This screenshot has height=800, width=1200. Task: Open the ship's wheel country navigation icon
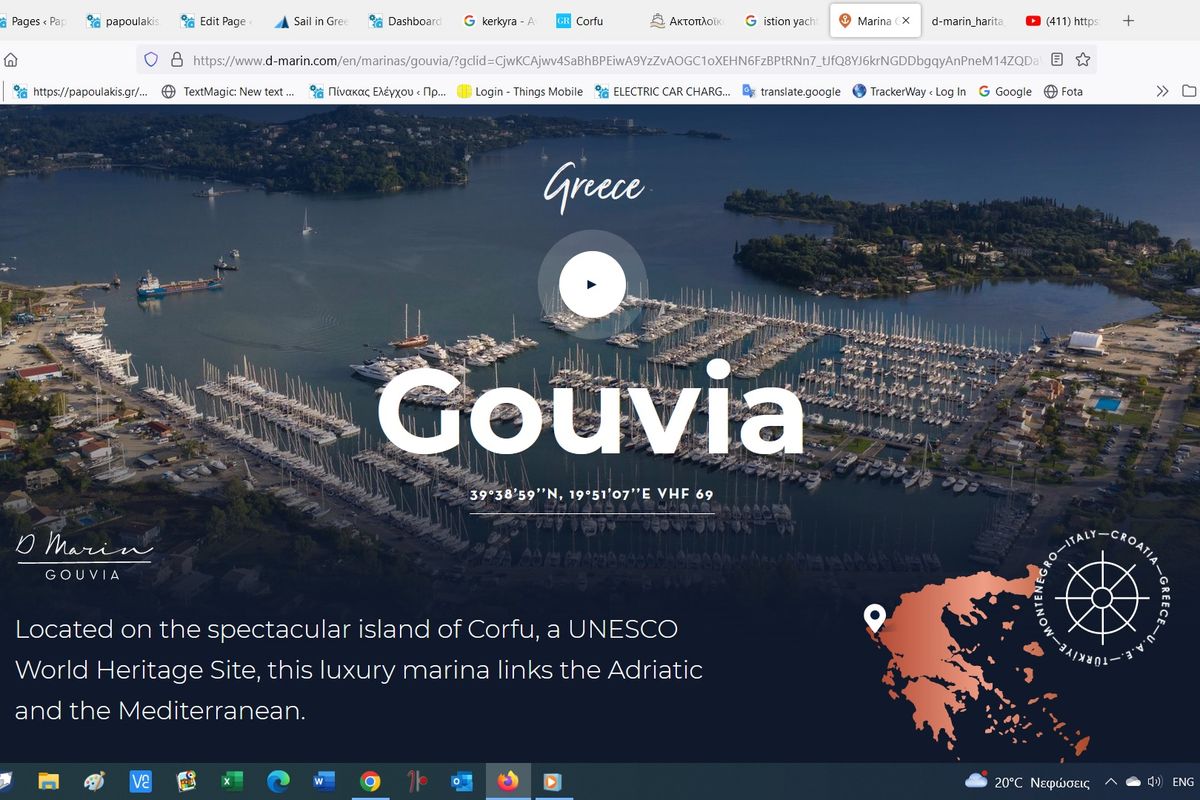click(x=1101, y=597)
